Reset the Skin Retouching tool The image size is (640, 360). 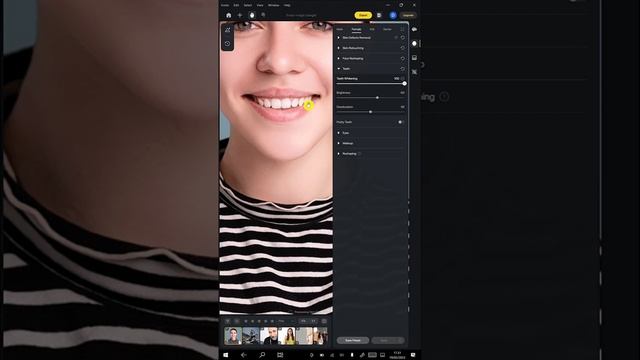(403, 48)
